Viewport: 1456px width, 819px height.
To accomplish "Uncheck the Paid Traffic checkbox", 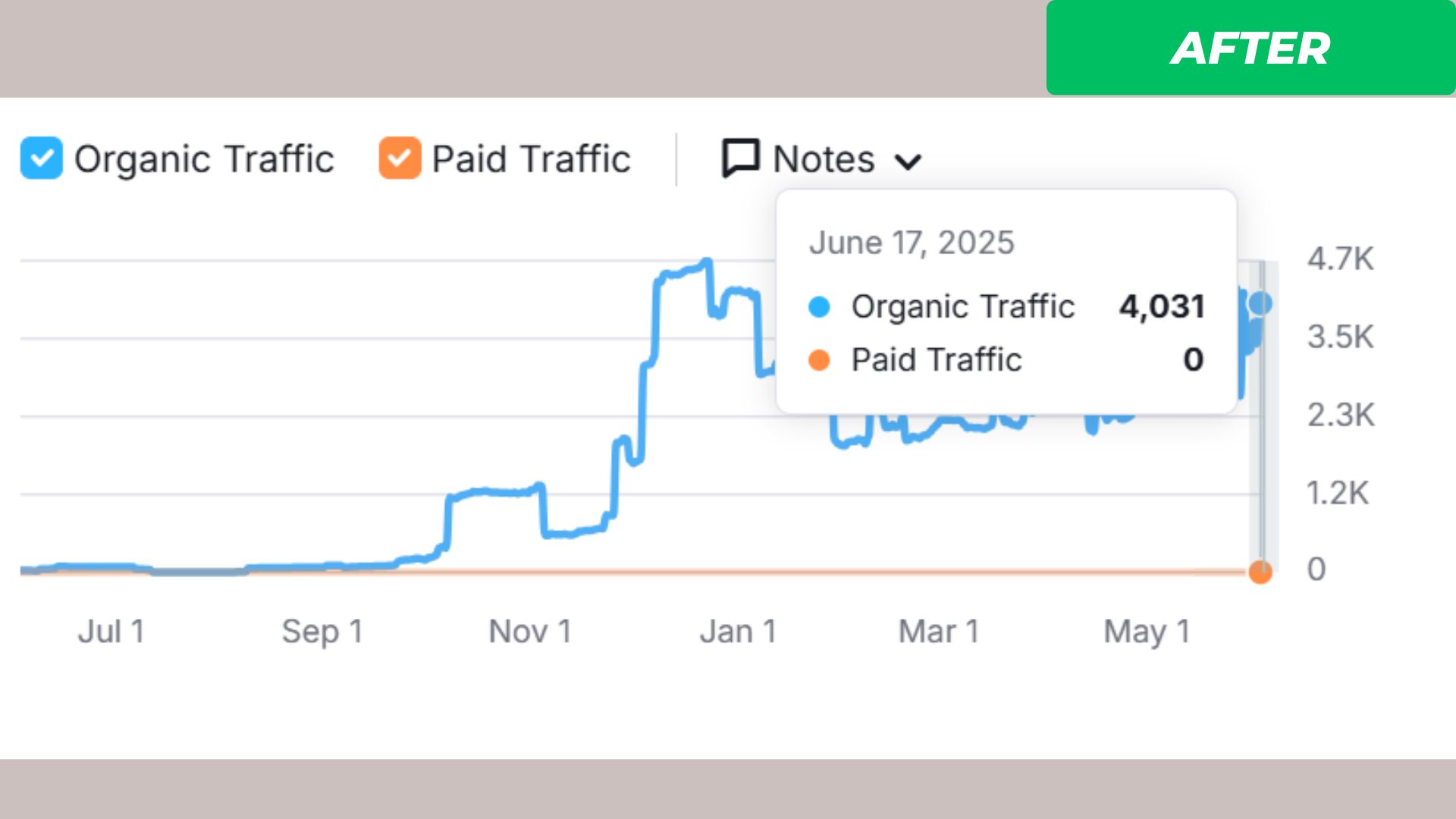I will pos(400,158).
